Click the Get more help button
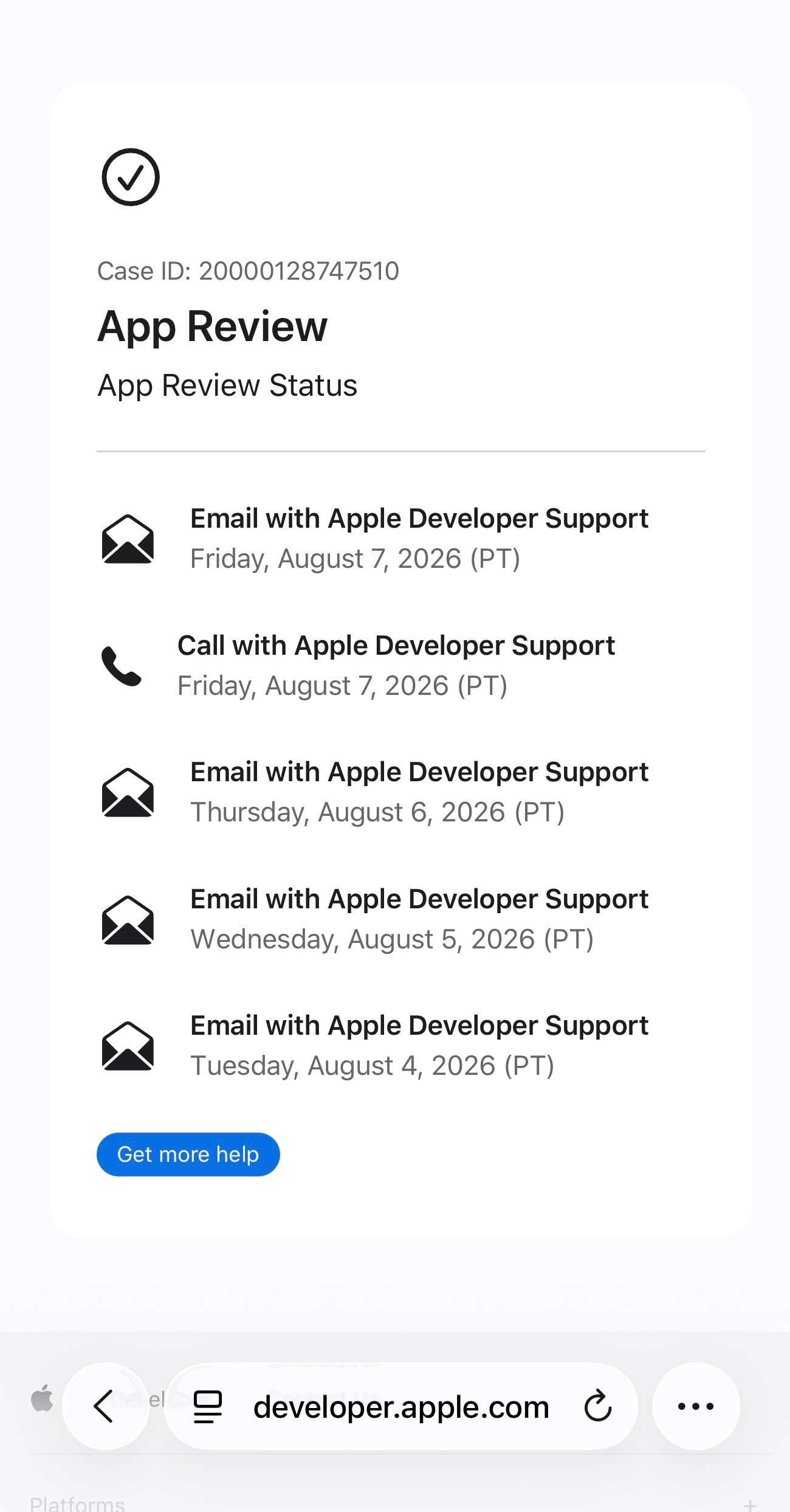Screen dimensions: 790x1512 pyautogui.click(x=188, y=1155)
